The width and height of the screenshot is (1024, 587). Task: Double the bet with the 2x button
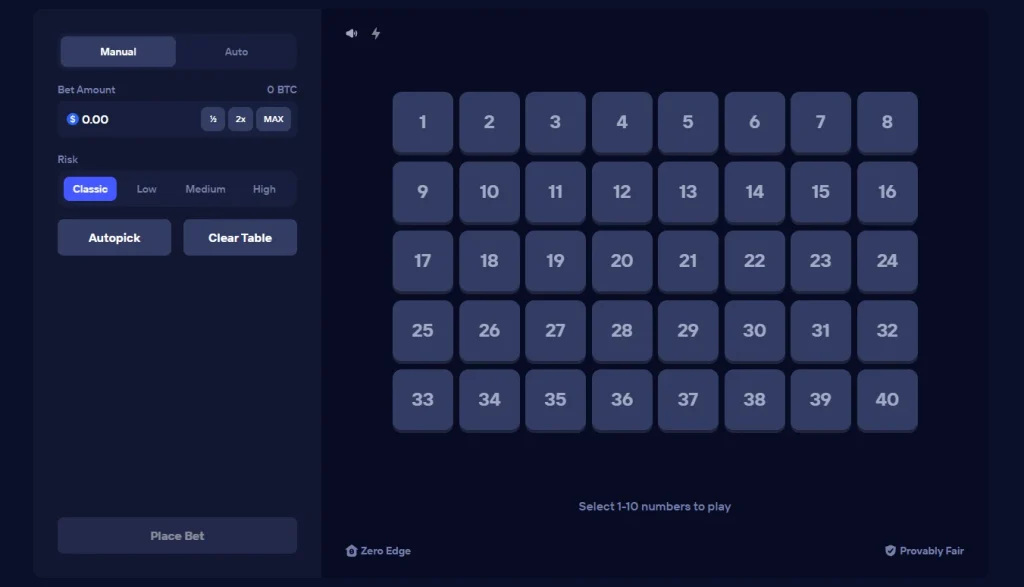[x=240, y=119]
